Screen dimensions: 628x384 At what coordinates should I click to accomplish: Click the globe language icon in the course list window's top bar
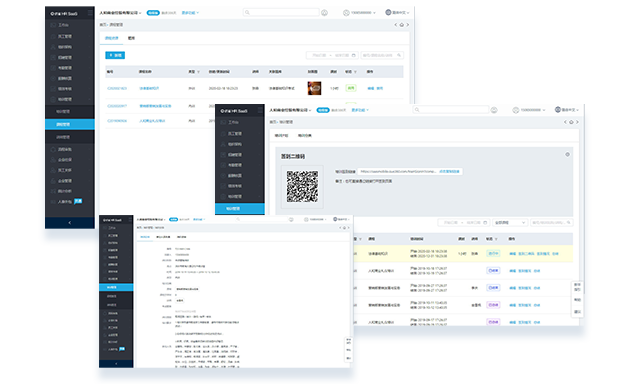(x=388, y=12)
